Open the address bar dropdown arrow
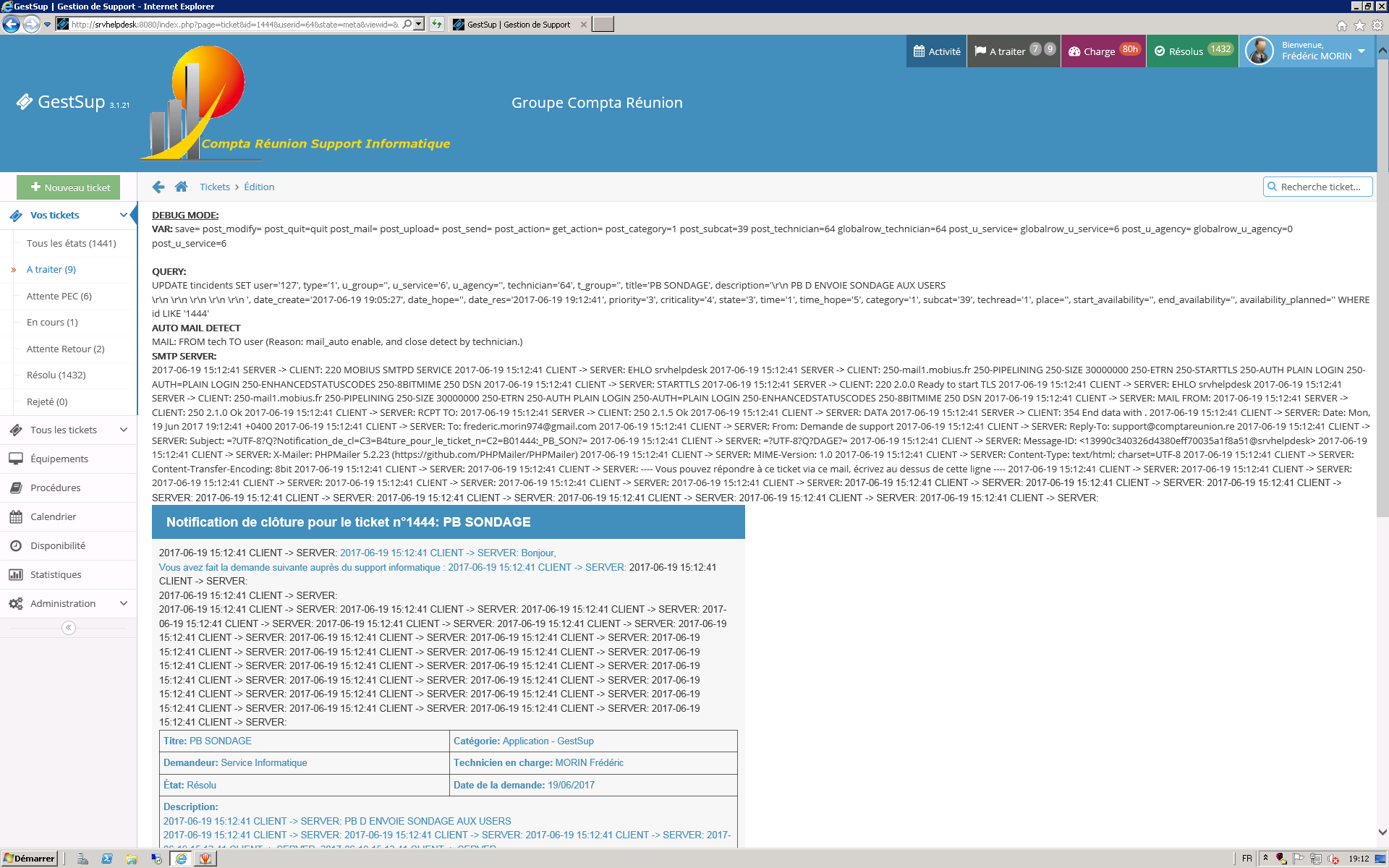The width and height of the screenshot is (1389, 868). point(419,25)
